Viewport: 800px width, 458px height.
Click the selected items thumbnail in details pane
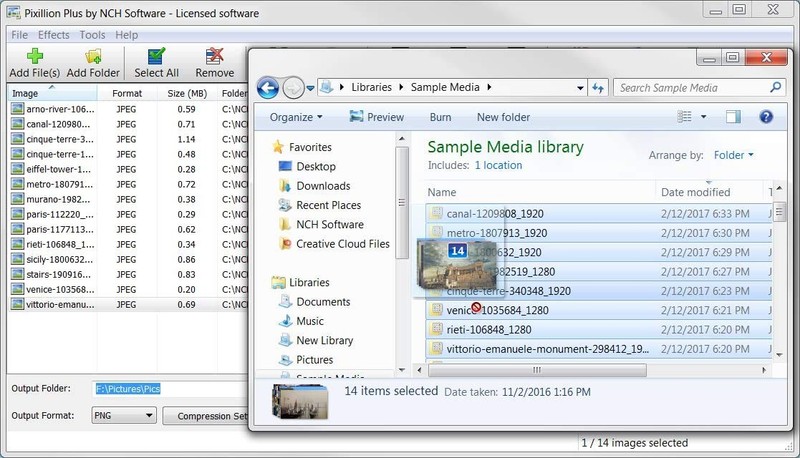(x=301, y=401)
